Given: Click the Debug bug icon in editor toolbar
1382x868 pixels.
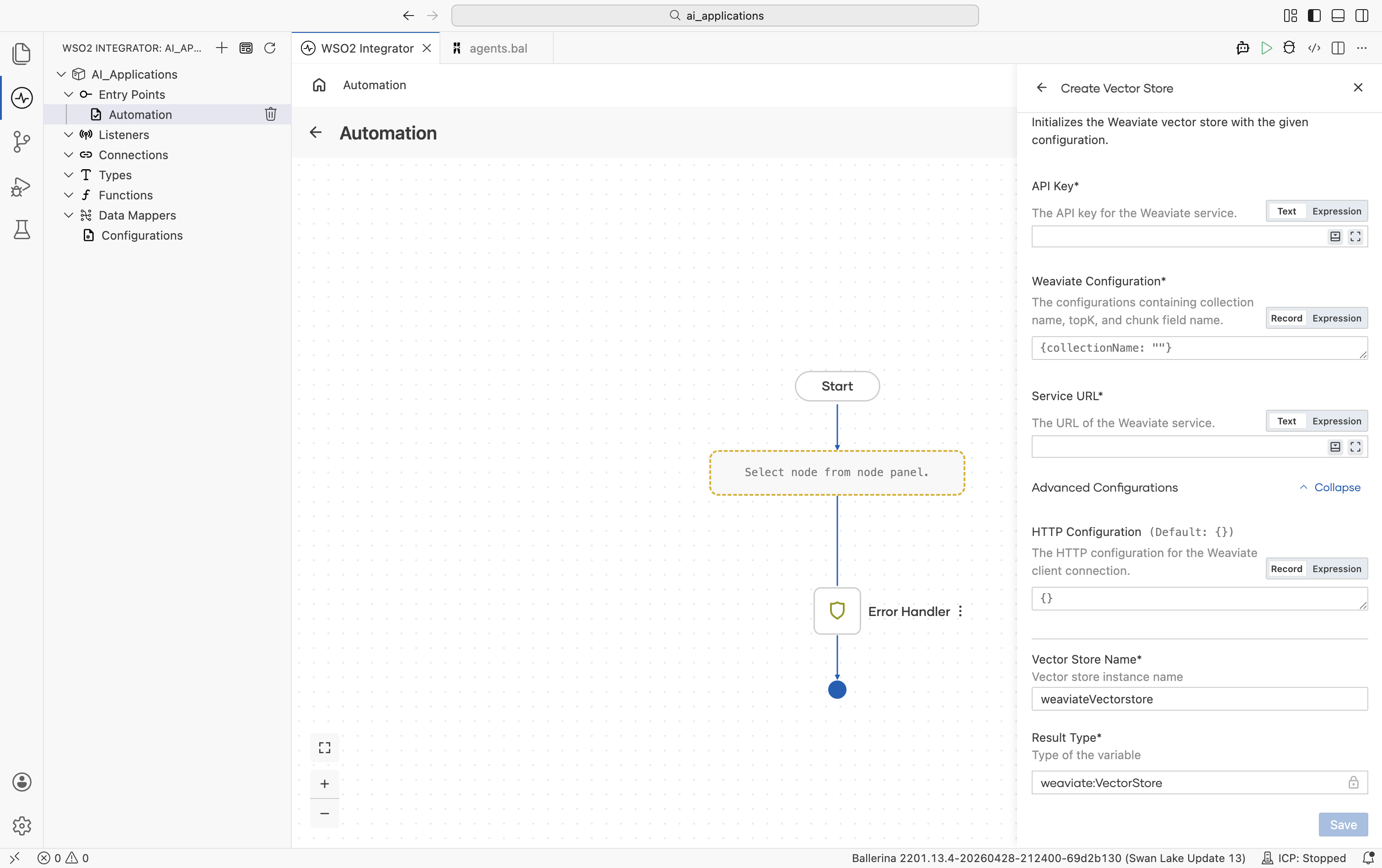Looking at the screenshot, I should pos(1289,48).
